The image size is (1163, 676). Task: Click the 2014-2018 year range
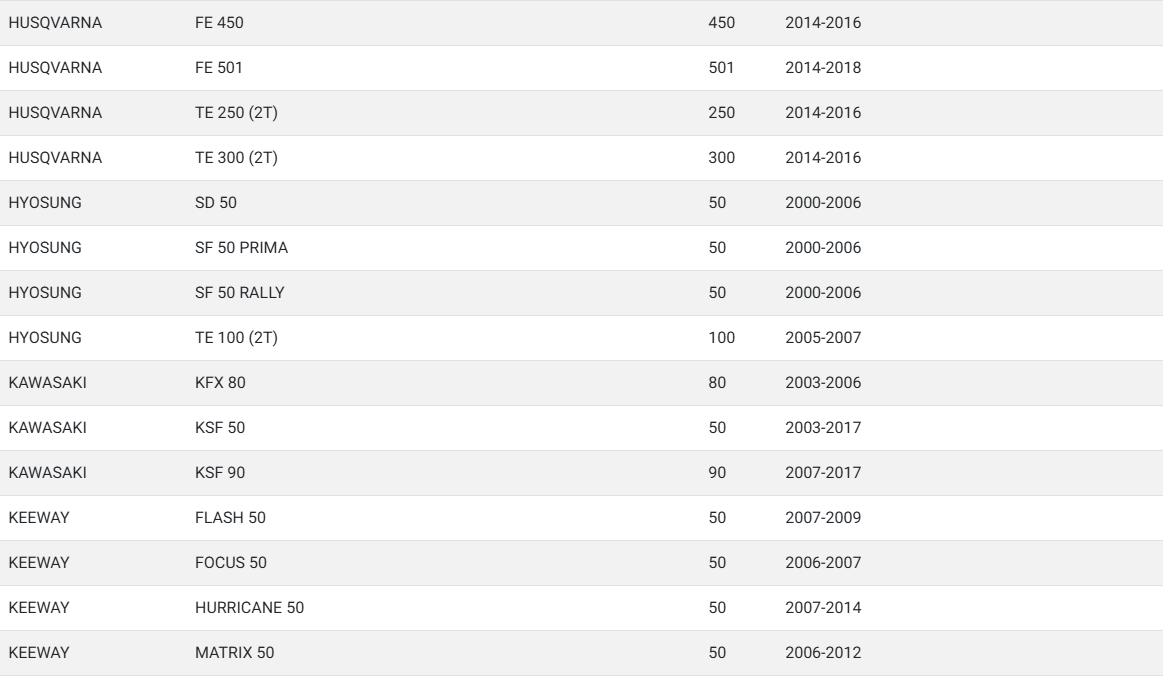pos(823,68)
